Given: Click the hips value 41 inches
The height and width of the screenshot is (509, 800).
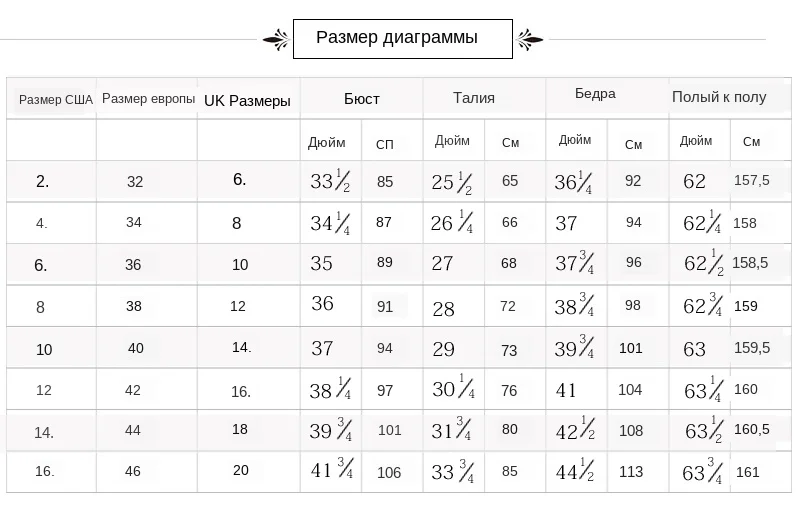Looking at the screenshot, I should tap(566, 391).
